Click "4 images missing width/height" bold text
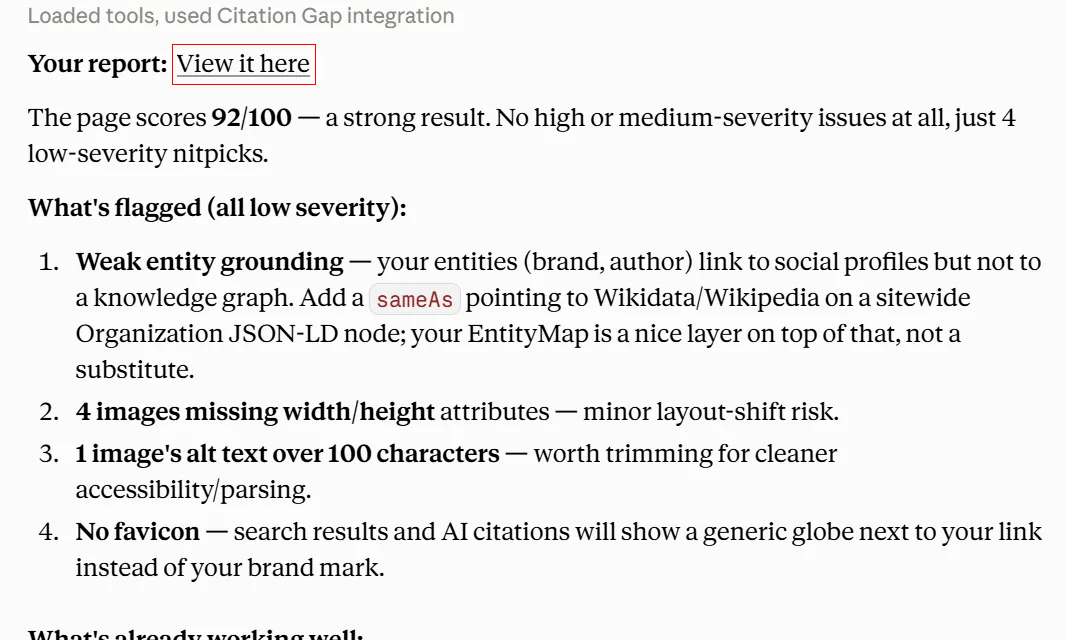The height and width of the screenshot is (640, 1065). pos(255,412)
